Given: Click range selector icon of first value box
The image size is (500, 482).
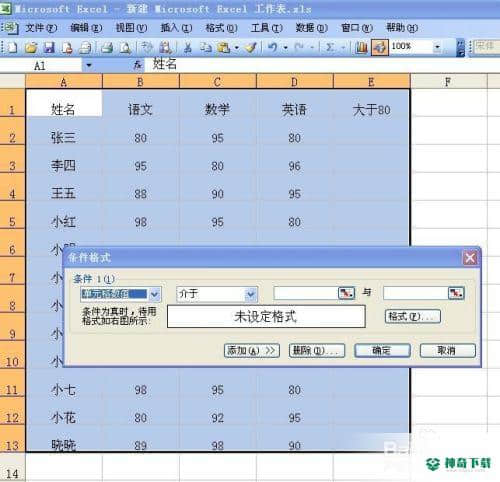Looking at the screenshot, I should point(346,293).
